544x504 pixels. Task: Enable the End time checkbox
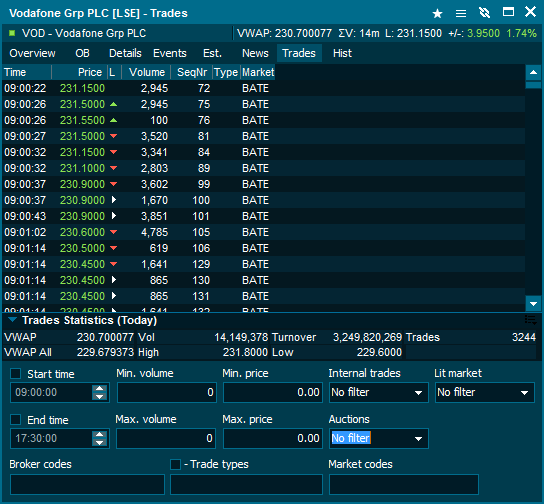pyautogui.click(x=16, y=419)
